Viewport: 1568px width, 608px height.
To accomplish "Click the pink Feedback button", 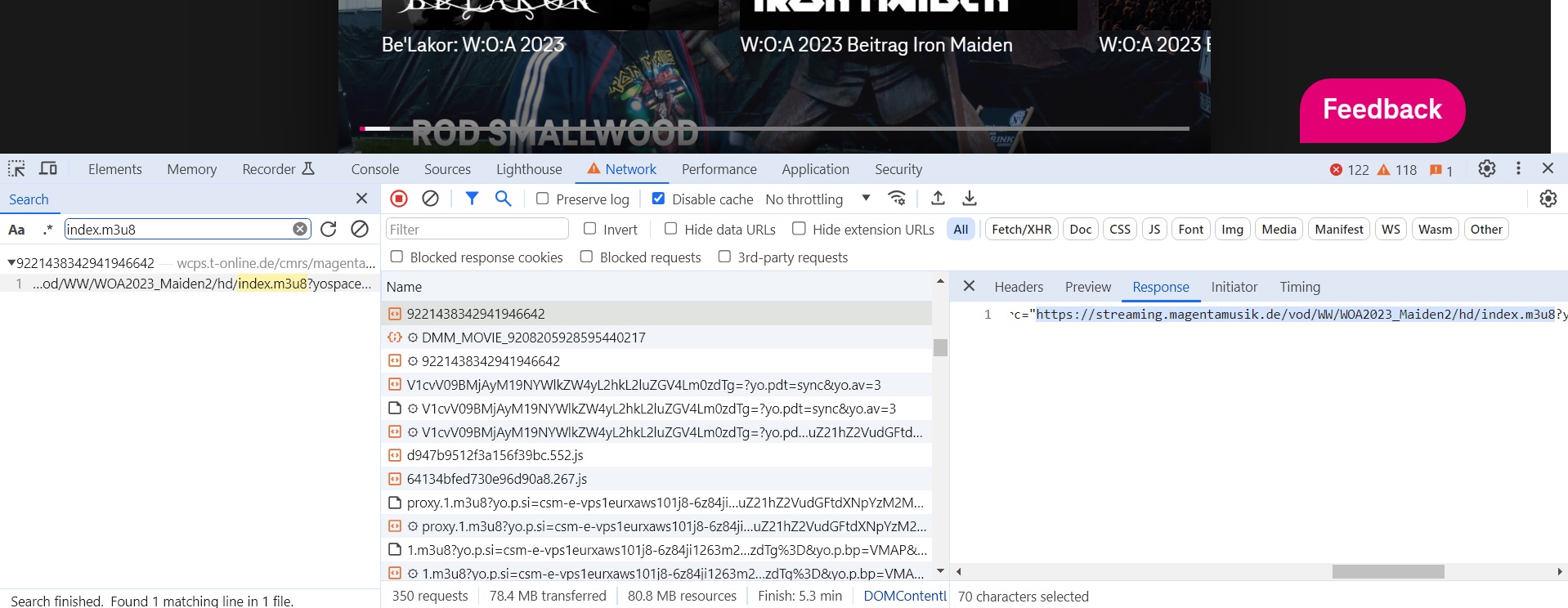I will (x=1382, y=110).
